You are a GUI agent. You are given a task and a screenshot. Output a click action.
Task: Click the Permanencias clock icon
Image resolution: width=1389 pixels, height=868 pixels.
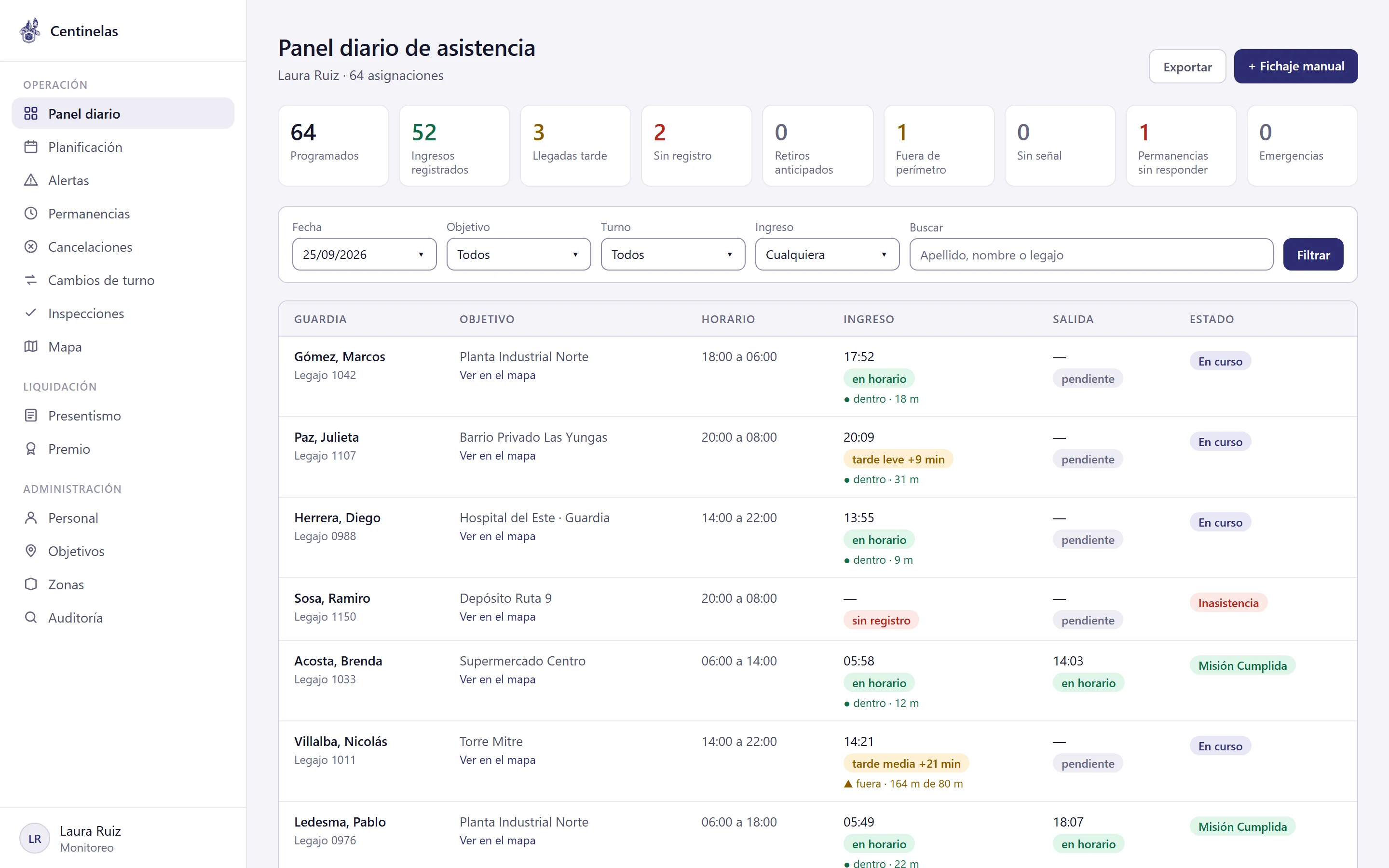coord(31,214)
